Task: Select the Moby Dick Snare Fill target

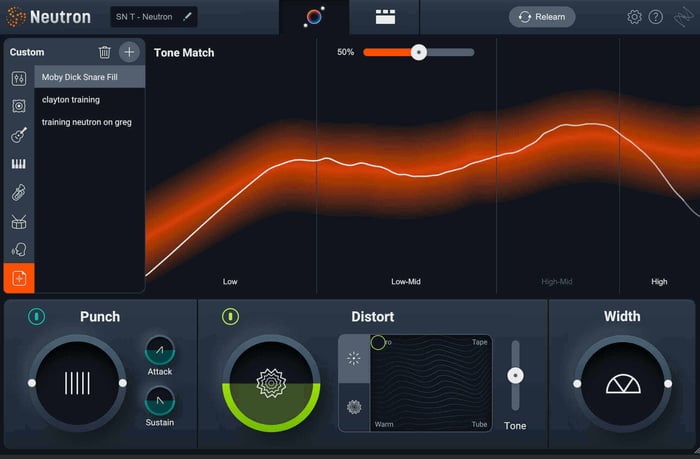Action: [90, 77]
